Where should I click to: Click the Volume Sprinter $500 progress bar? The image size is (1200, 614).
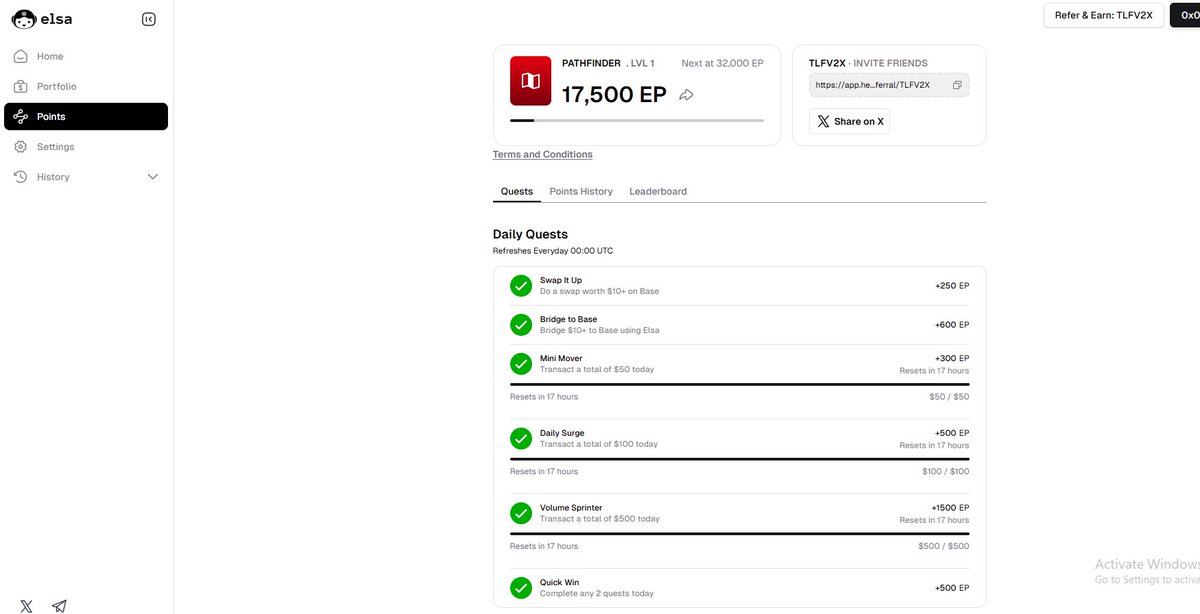point(739,534)
